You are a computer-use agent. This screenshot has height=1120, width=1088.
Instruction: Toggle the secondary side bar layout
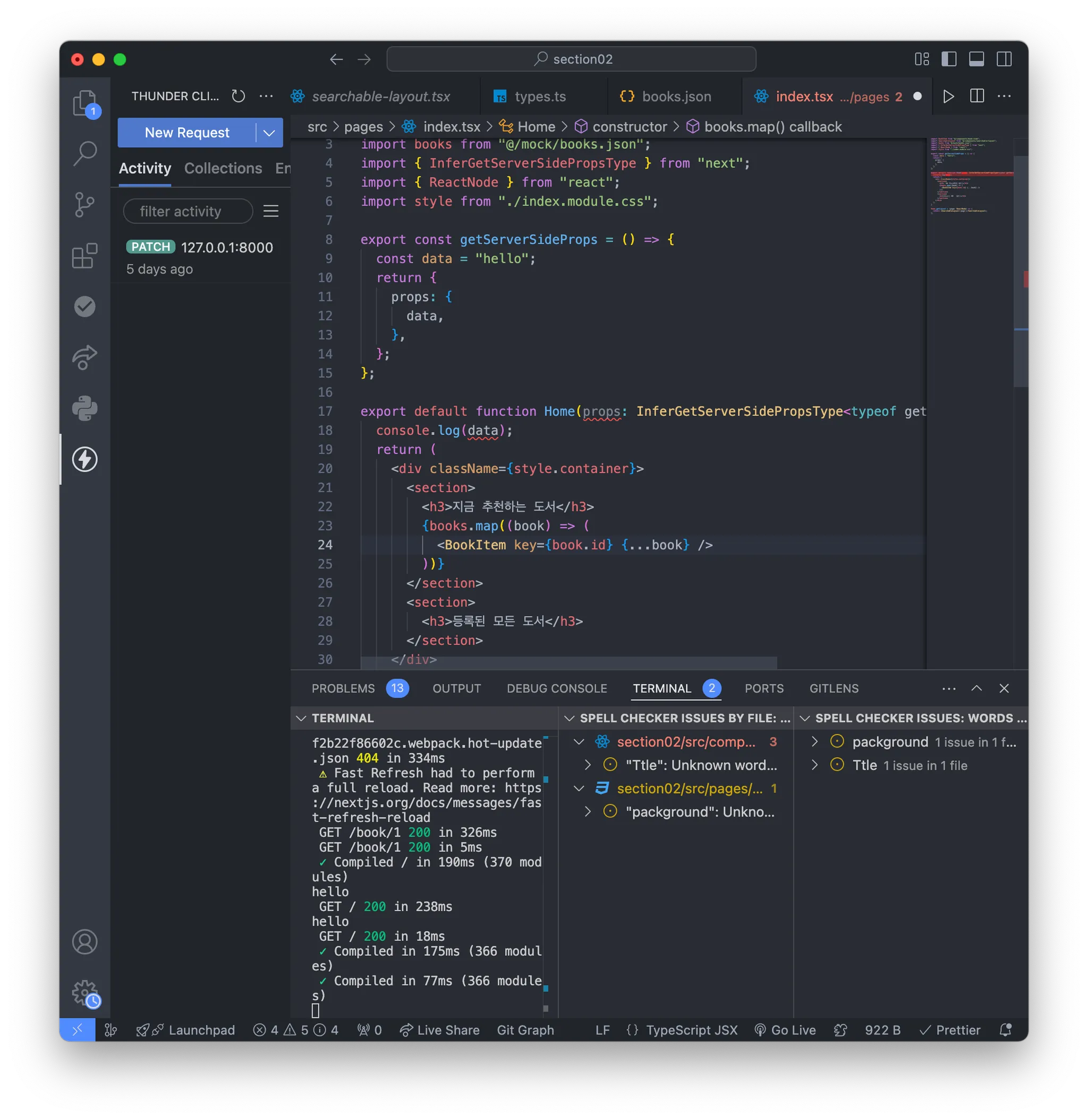coord(1004,59)
